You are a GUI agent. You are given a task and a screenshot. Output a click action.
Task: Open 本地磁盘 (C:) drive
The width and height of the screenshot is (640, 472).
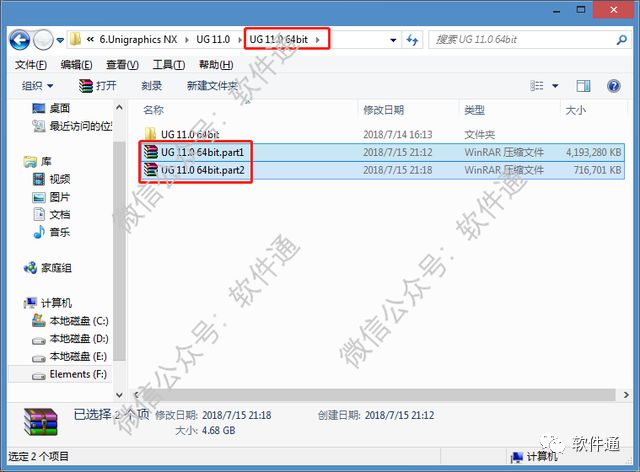[70, 321]
